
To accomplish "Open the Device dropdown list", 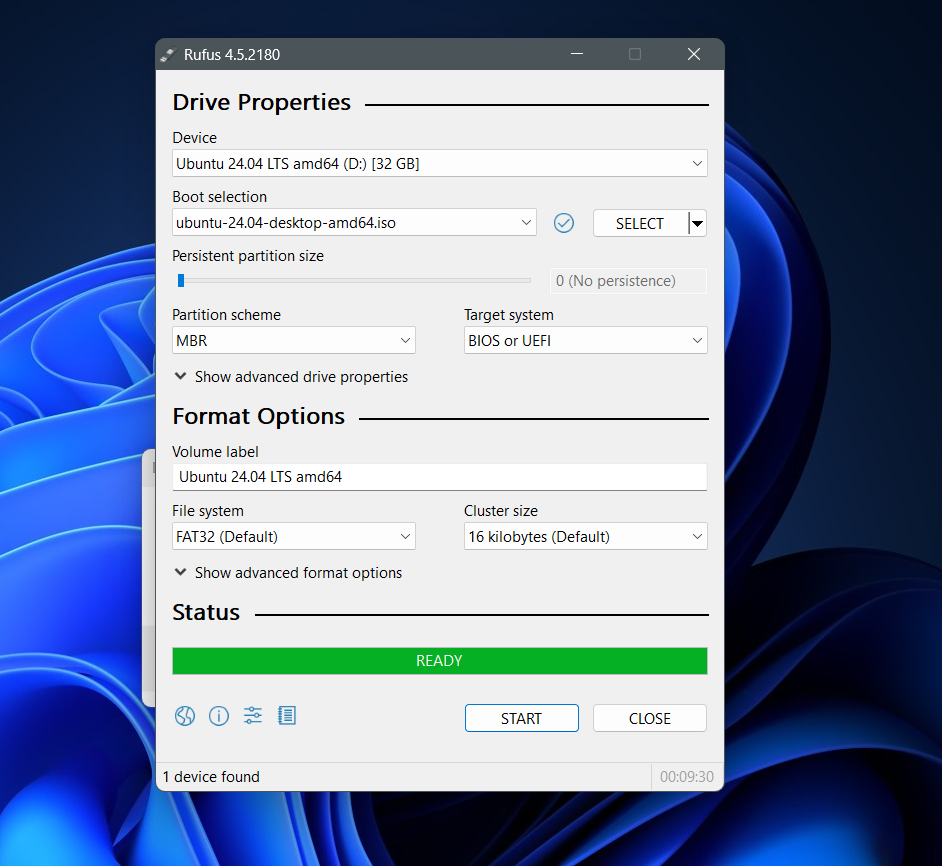I will 440,163.
